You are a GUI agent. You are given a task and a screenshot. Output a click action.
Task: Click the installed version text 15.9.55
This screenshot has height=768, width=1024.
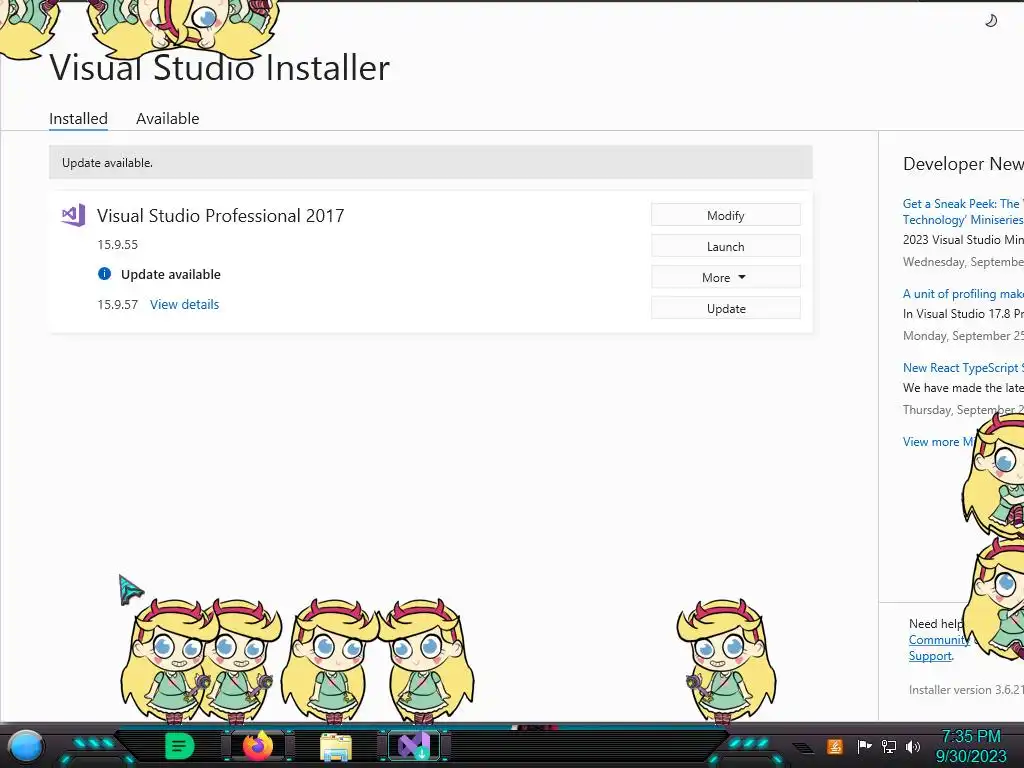118,244
